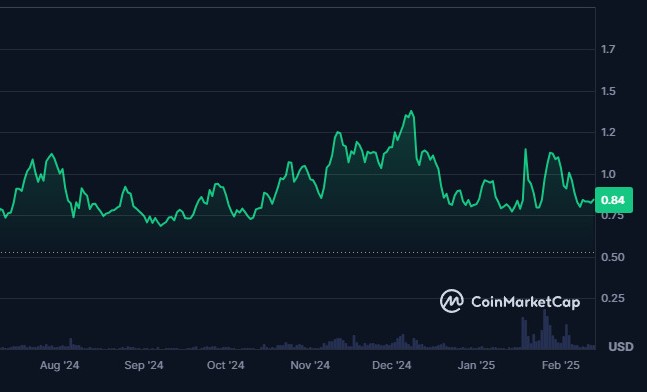The image size is (647, 392).
Task: Click the 1.2 price axis label
Action: point(608,132)
